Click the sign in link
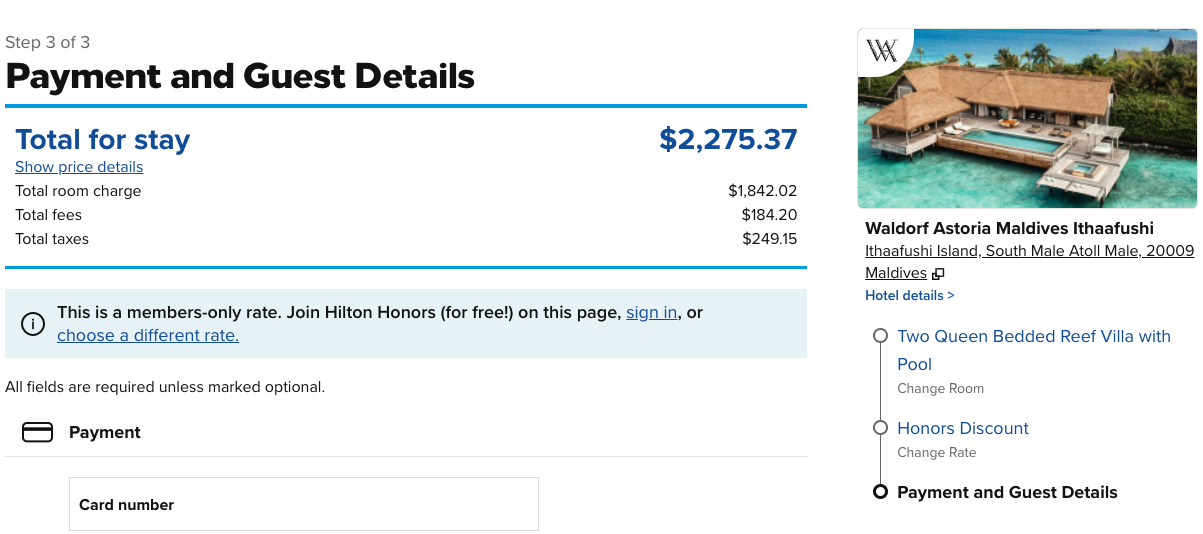The image size is (1203, 534). (x=651, y=312)
